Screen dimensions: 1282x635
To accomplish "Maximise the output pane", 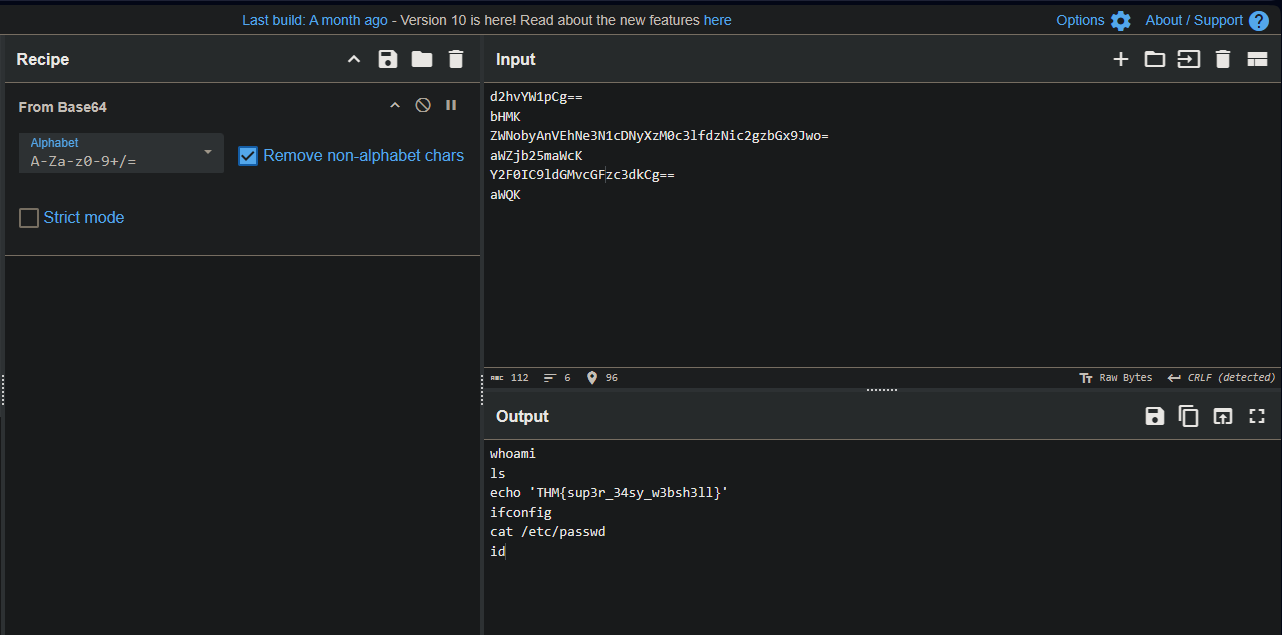I will point(1257,417).
